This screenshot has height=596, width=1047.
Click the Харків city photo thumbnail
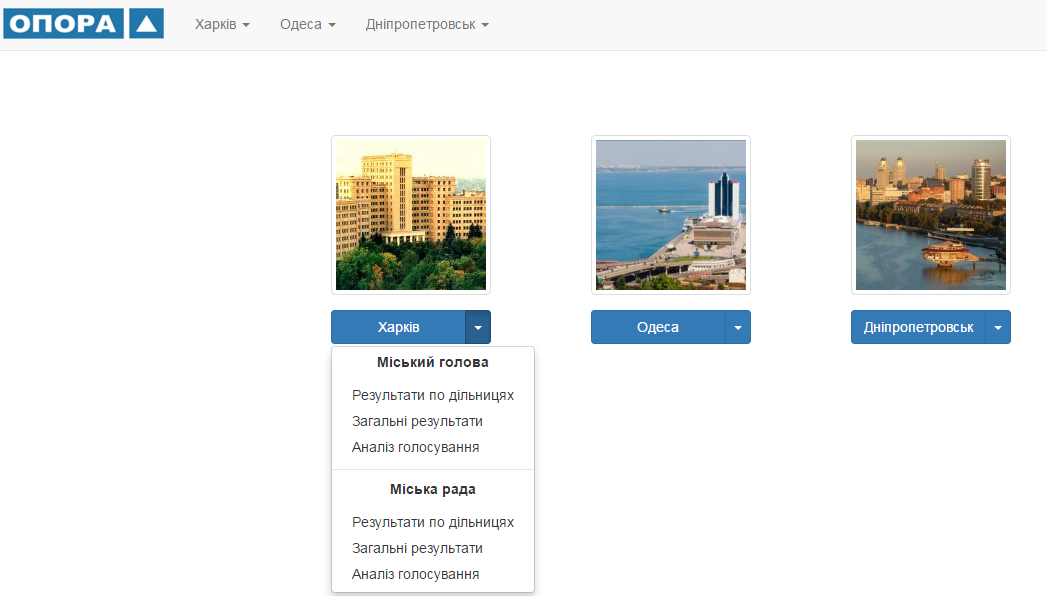click(410, 214)
